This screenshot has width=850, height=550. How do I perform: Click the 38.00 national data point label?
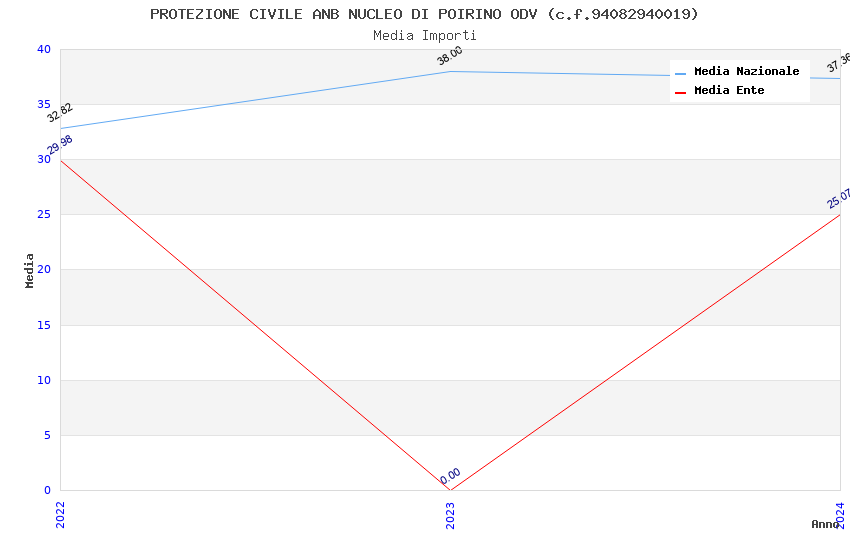[450, 56]
